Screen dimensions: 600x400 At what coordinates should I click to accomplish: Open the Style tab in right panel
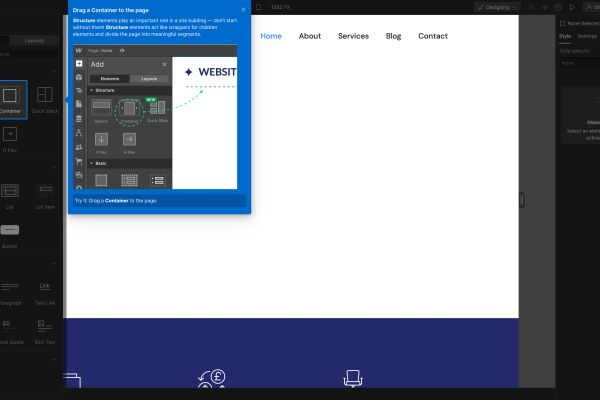click(565, 36)
